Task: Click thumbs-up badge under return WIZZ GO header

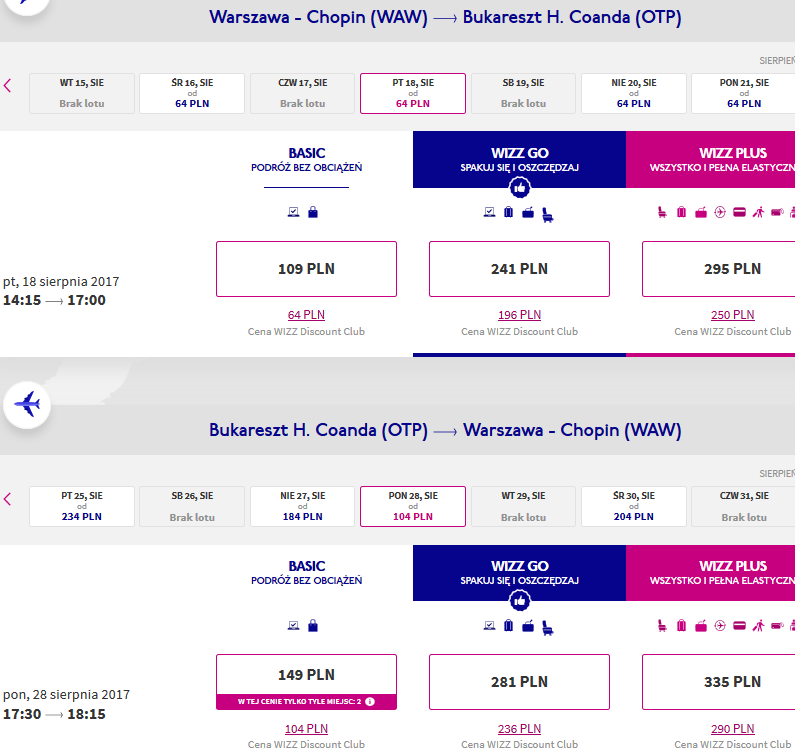Action: click(x=519, y=601)
